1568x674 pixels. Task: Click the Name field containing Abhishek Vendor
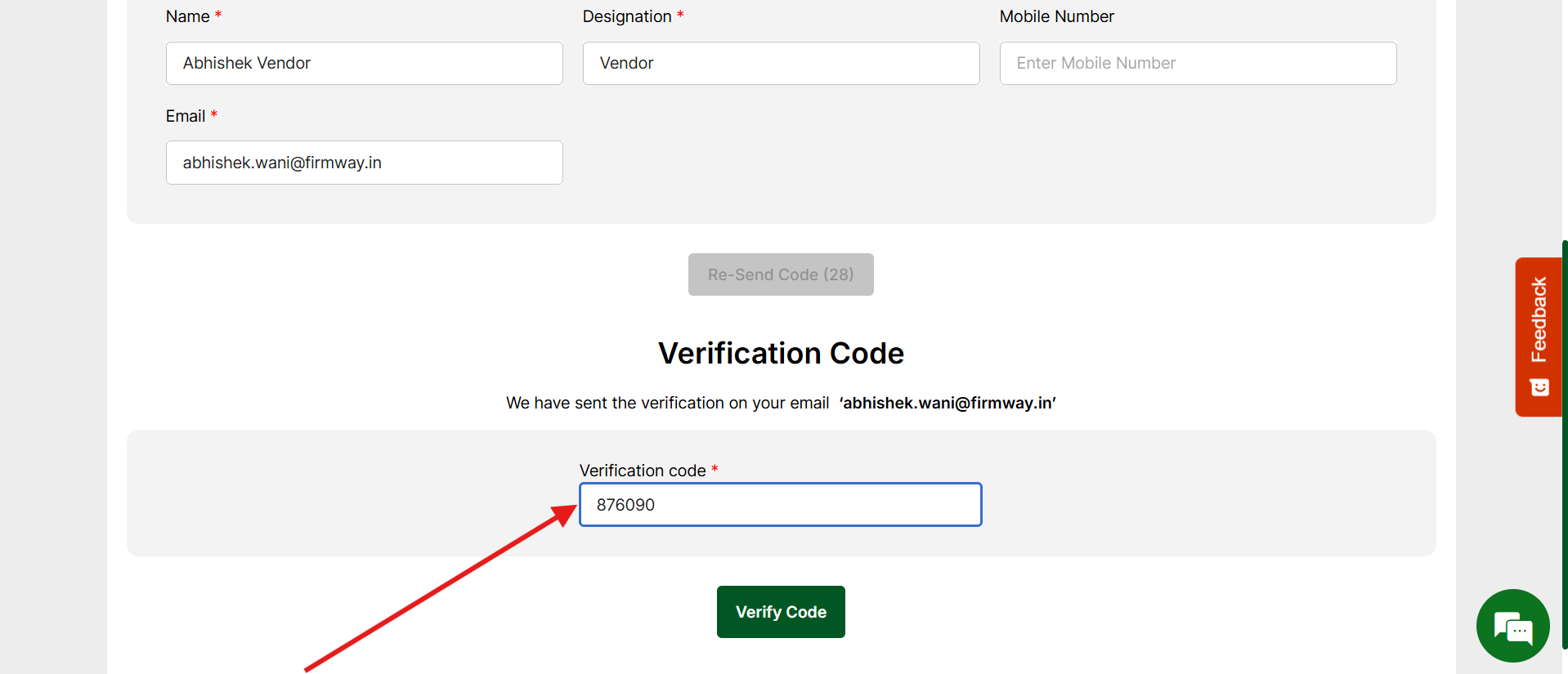pos(365,64)
